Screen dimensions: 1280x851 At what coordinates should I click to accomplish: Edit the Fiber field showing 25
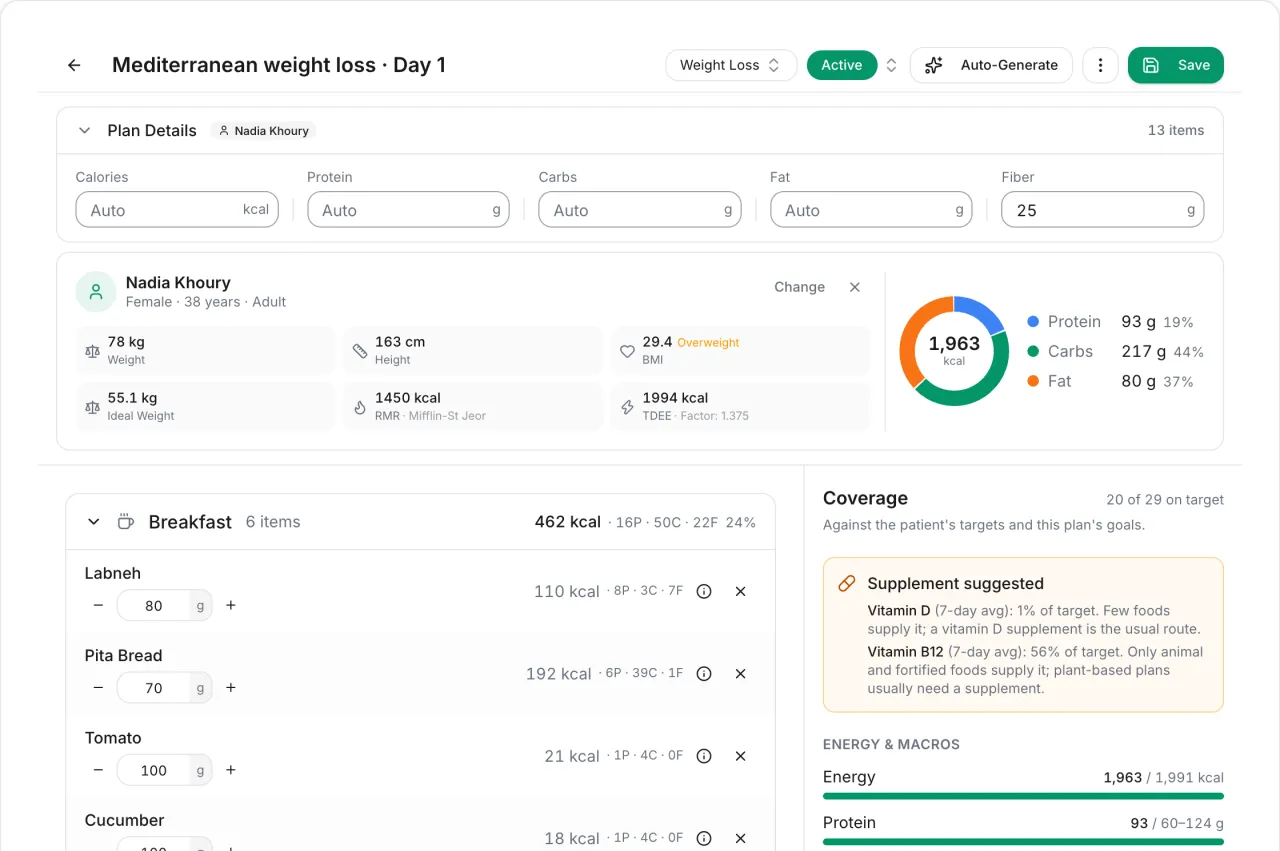1103,210
